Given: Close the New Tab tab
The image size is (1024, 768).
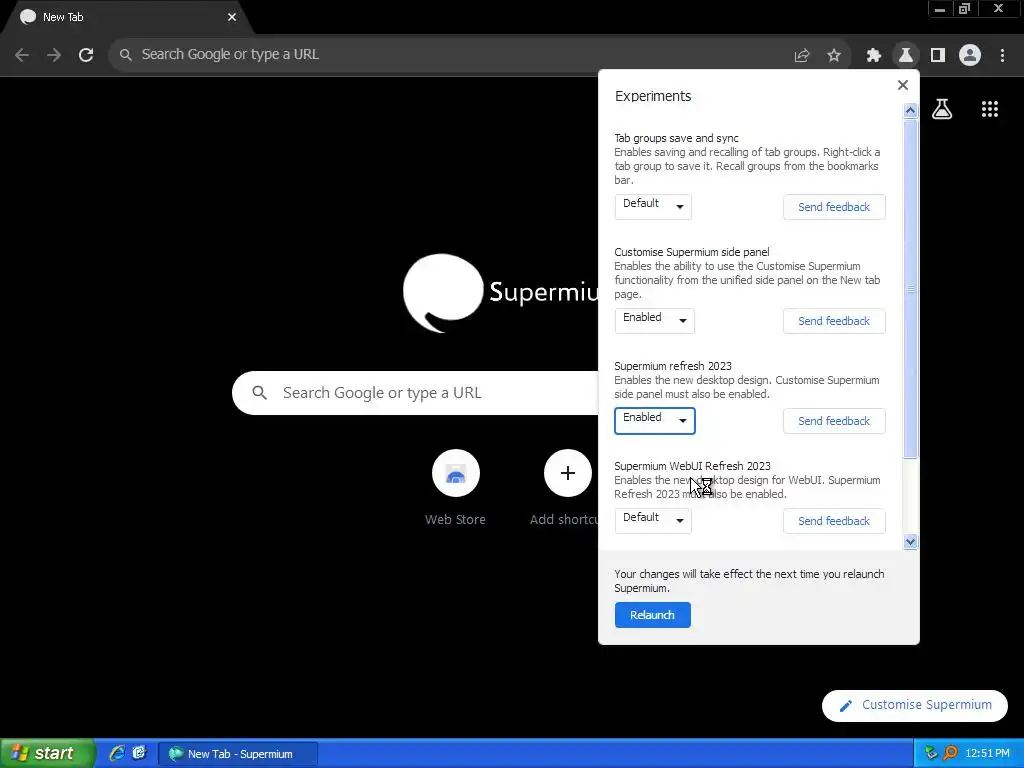Looking at the screenshot, I should click(x=232, y=17).
